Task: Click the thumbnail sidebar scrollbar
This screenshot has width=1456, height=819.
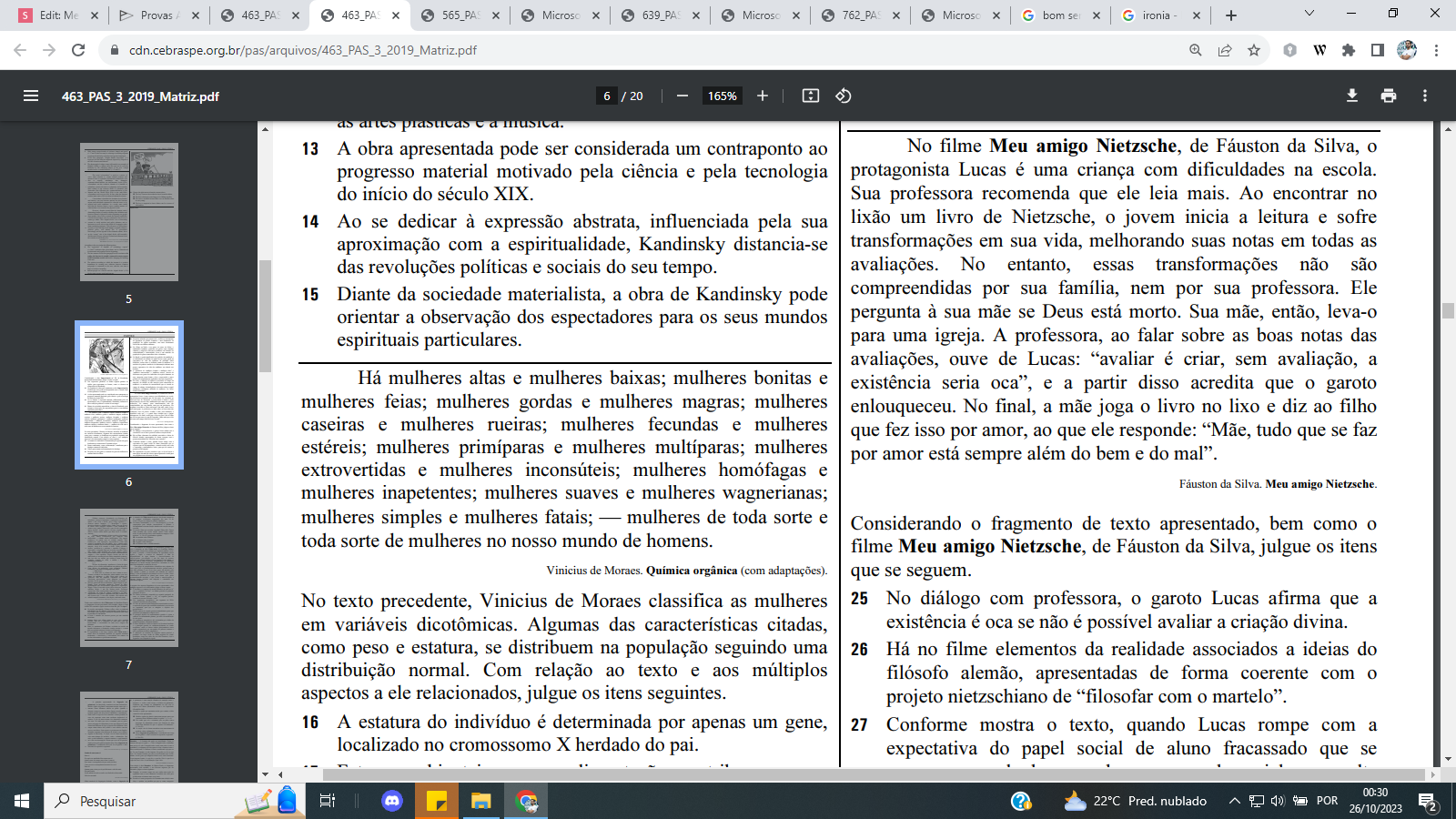Action: [x=265, y=317]
